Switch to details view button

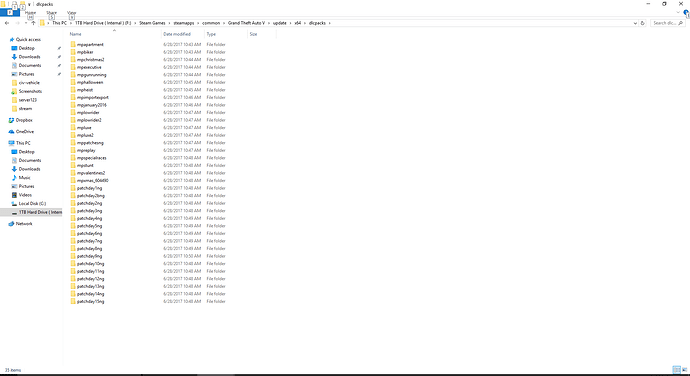676,370
